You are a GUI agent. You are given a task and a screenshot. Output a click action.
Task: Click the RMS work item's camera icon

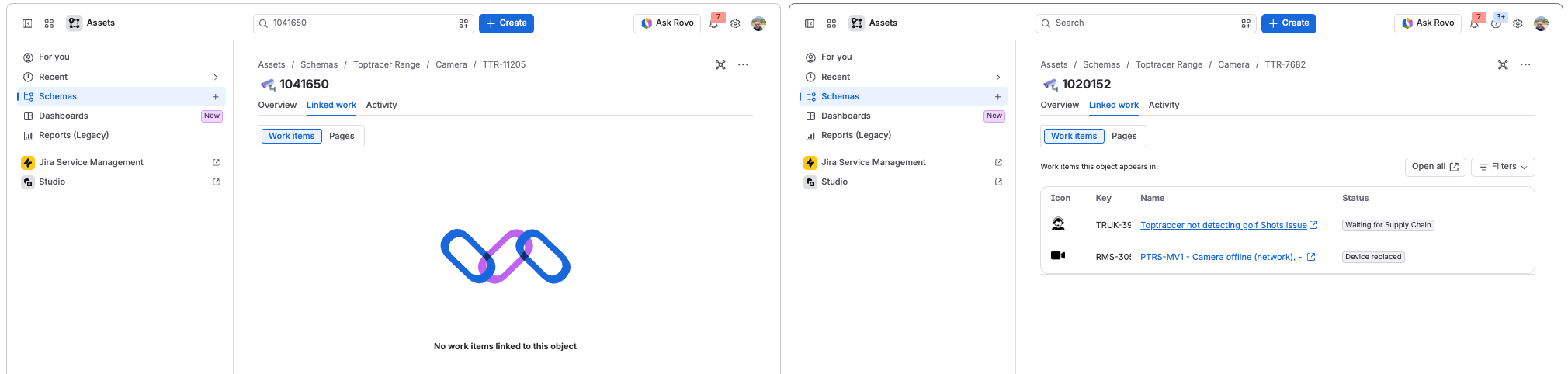[x=1058, y=255]
